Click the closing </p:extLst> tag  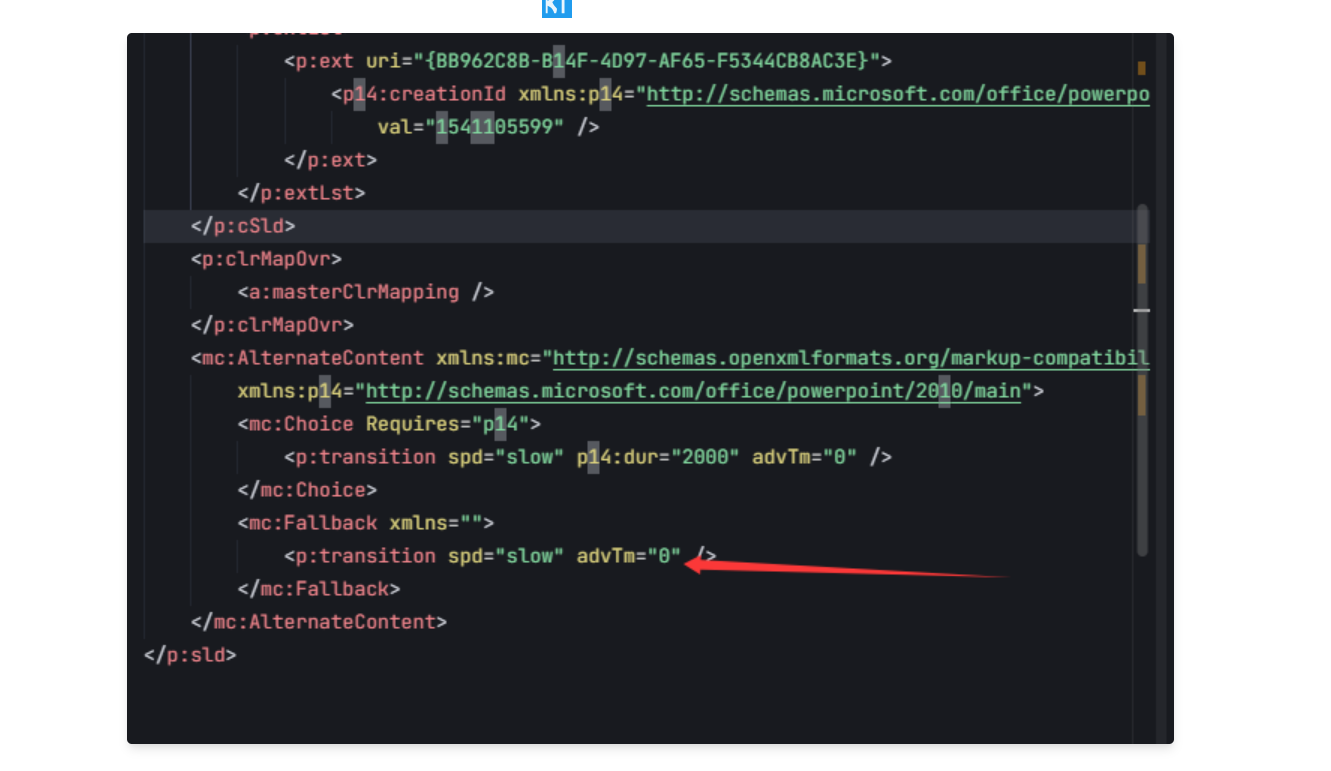click(x=301, y=193)
